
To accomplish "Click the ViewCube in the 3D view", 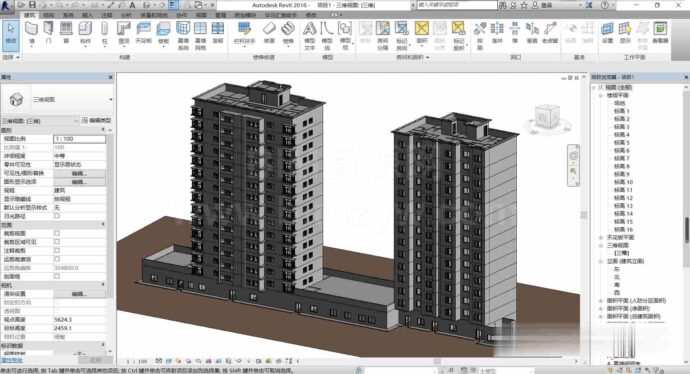I will click(x=546, y=117).
